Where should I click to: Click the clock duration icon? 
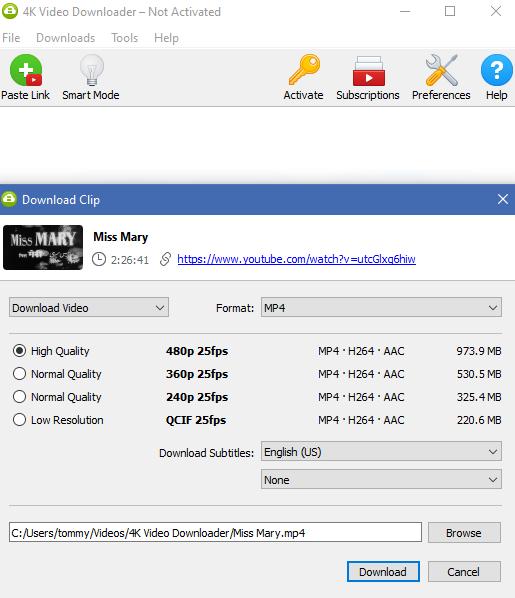[x=99, y=259]
